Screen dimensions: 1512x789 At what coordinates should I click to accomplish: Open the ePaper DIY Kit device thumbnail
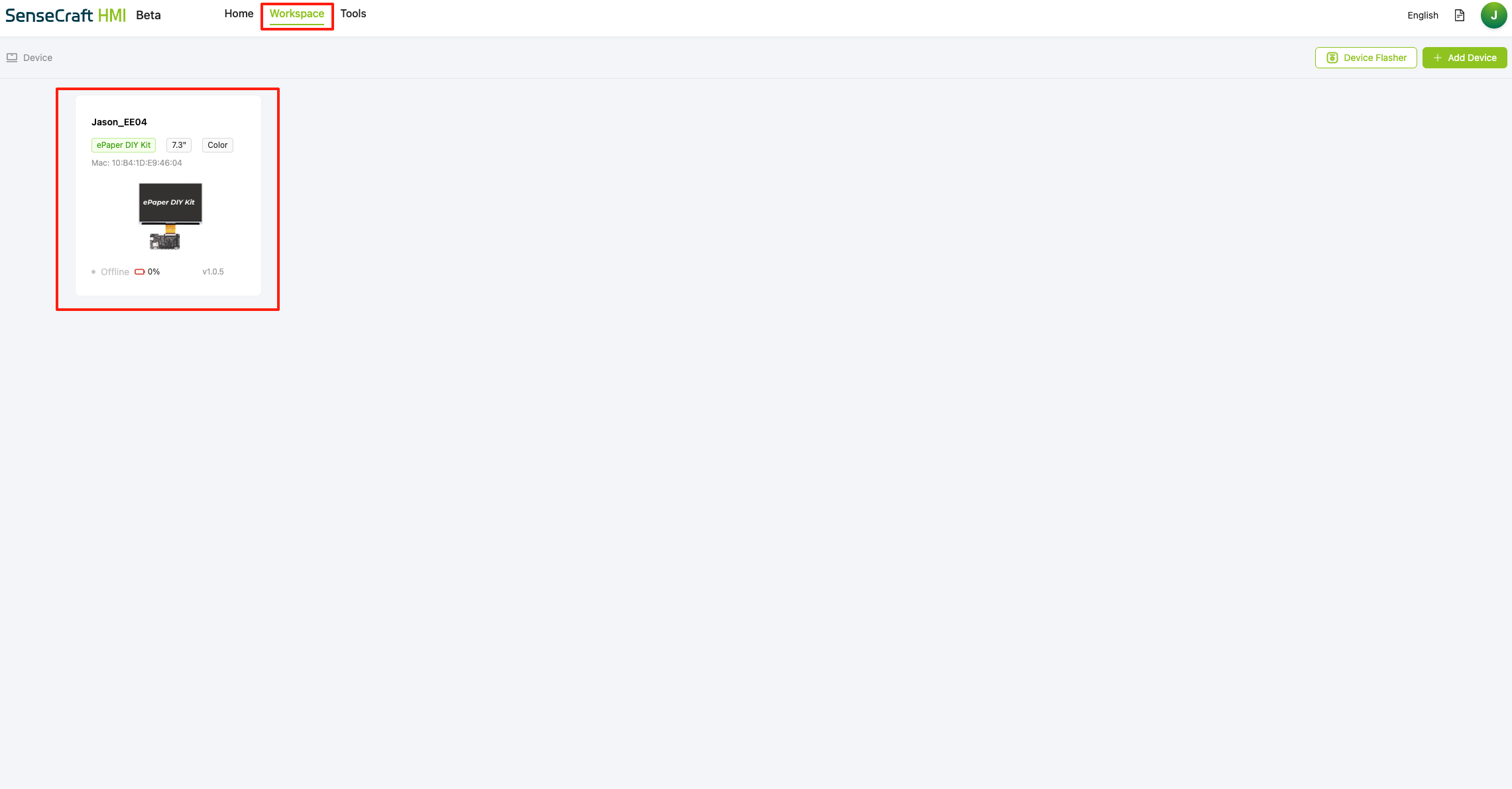[170, 216]
